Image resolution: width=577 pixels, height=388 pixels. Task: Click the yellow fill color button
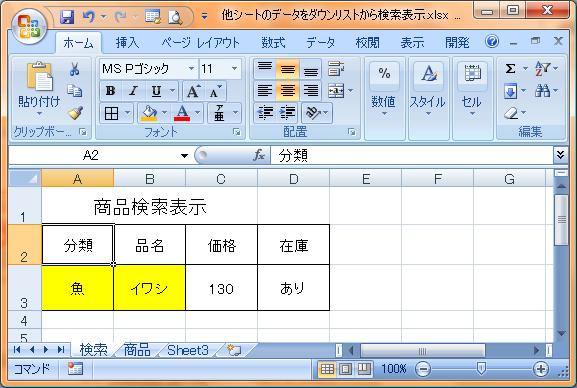(149, 113)
